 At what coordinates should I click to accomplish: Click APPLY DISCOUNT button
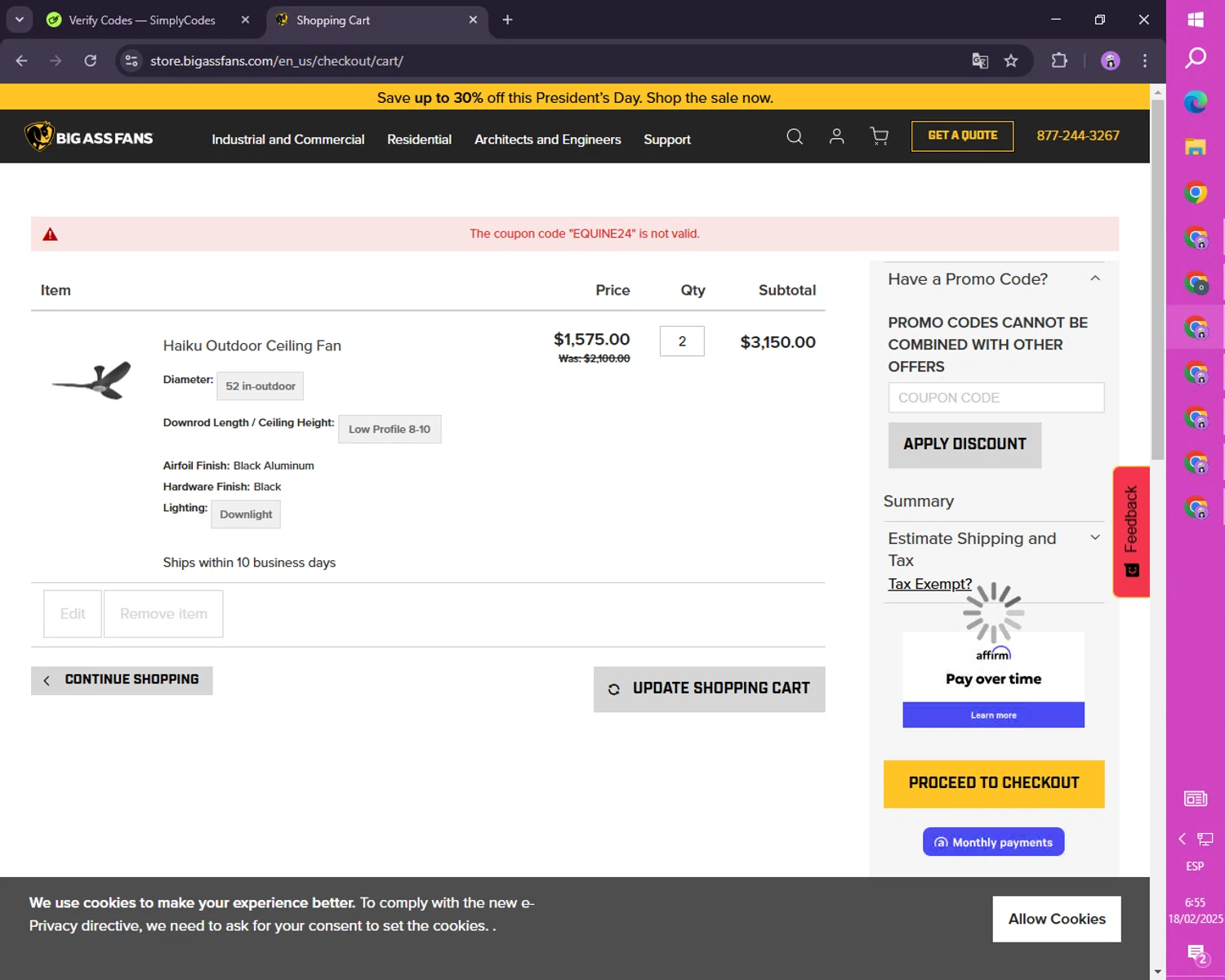point(964,445)
